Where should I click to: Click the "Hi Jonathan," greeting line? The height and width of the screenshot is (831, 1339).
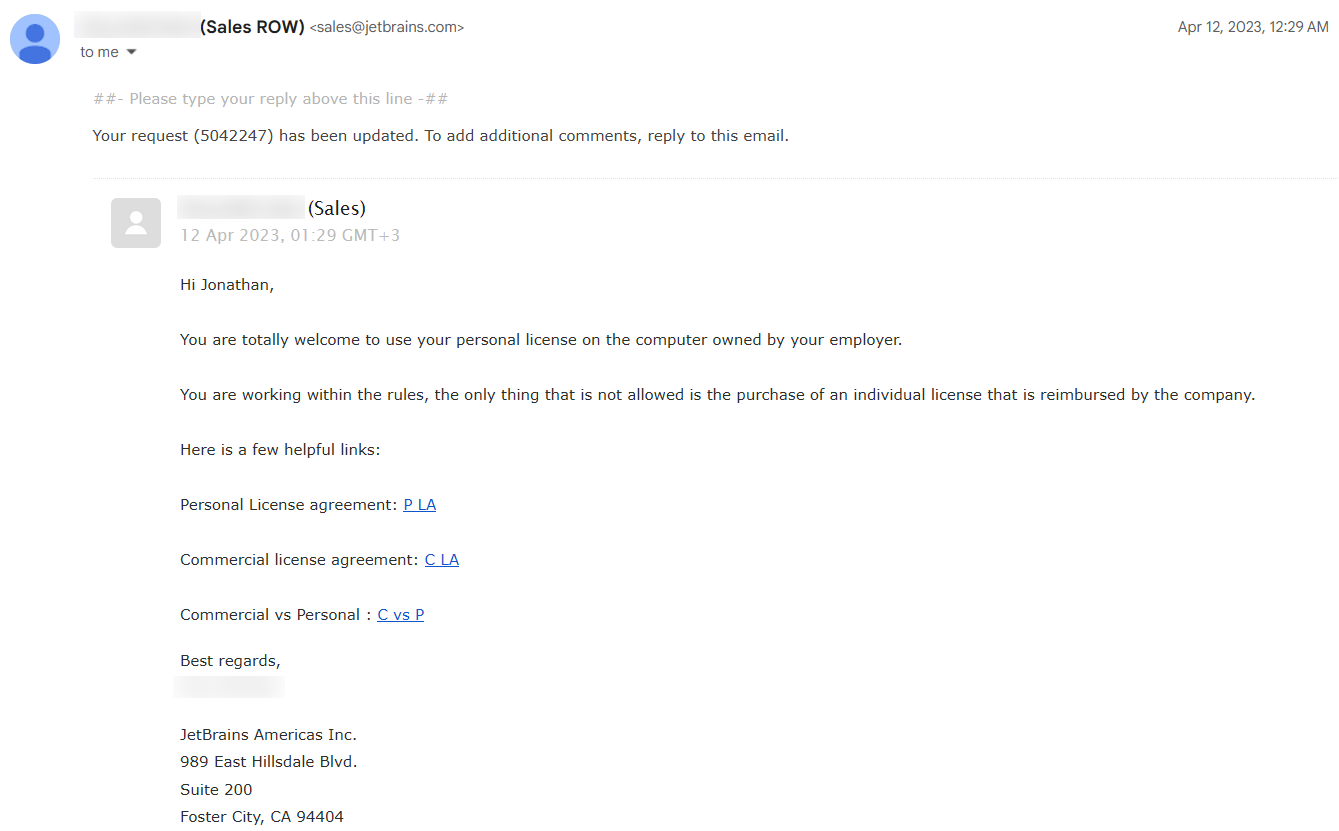227,285
